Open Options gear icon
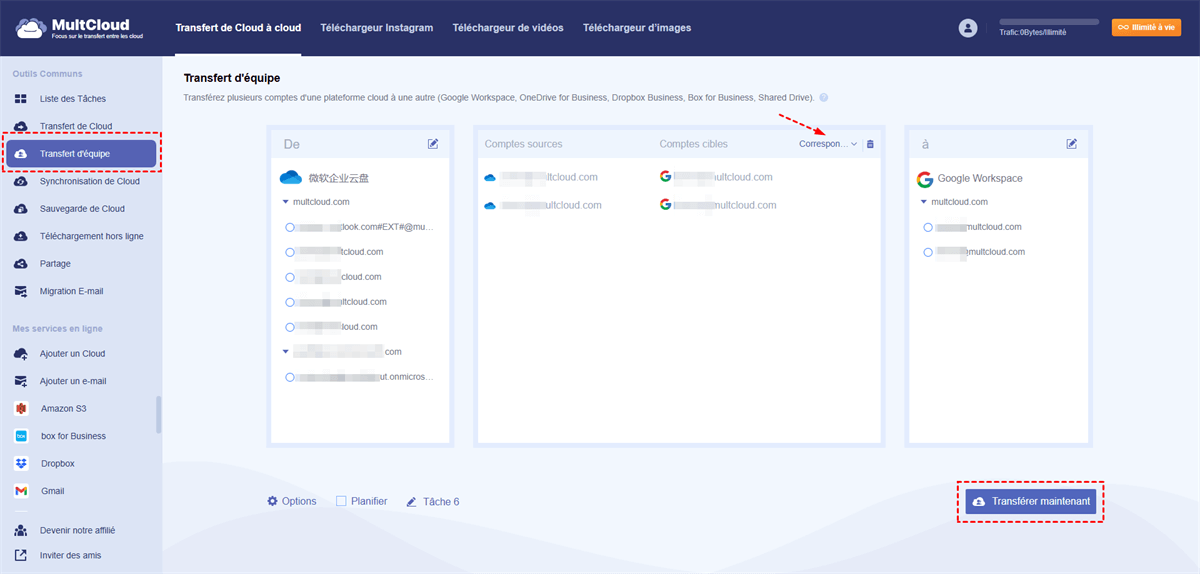The image size is (1200, 574). pyautogui.click(x=272, y=501)
